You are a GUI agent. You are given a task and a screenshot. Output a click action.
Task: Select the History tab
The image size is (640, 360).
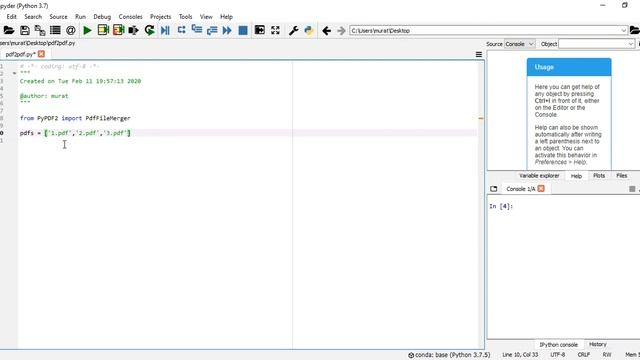click(598, 344)
